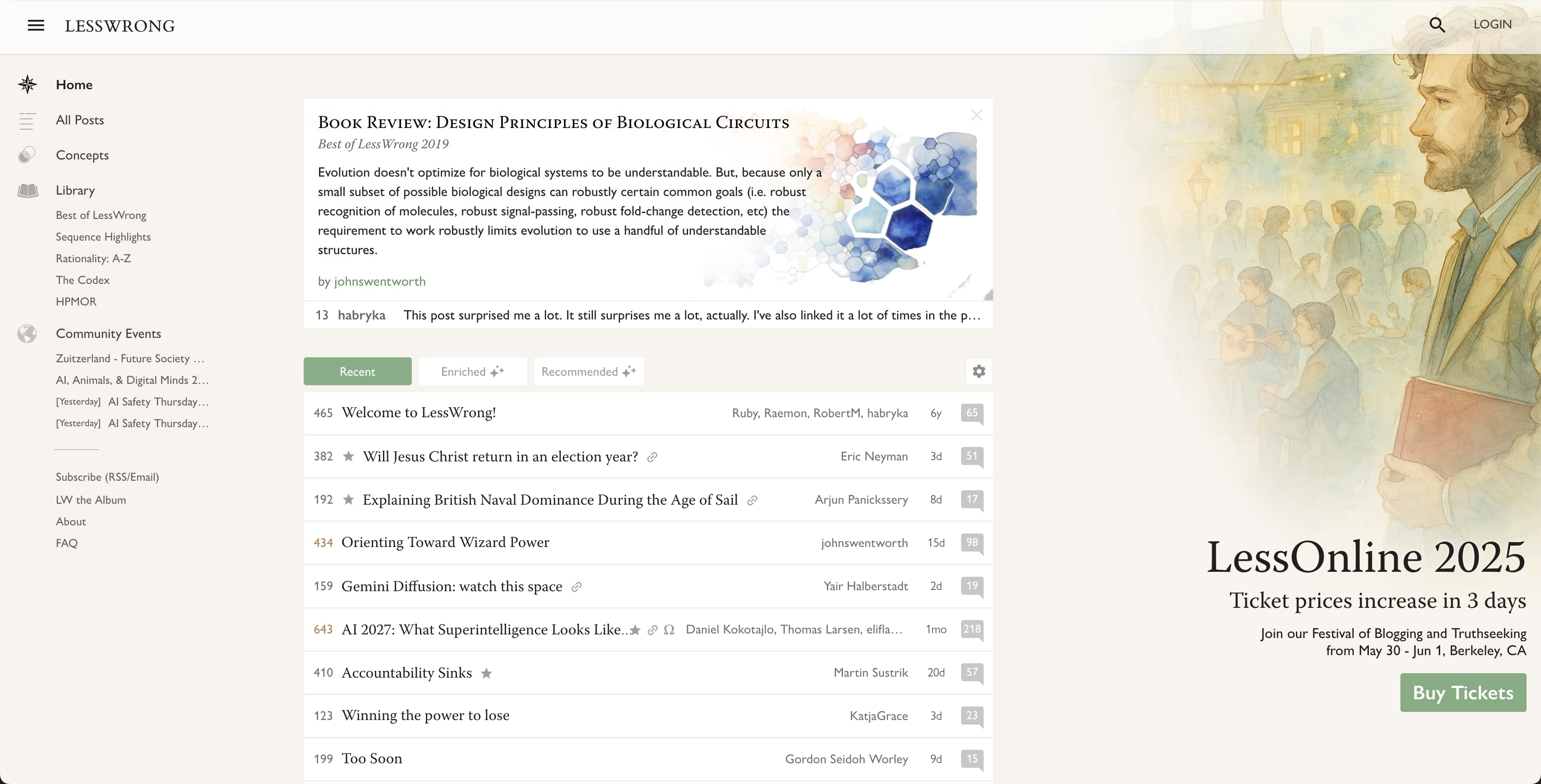Dismiss the Book Review spotlight card

click(976, 115)
